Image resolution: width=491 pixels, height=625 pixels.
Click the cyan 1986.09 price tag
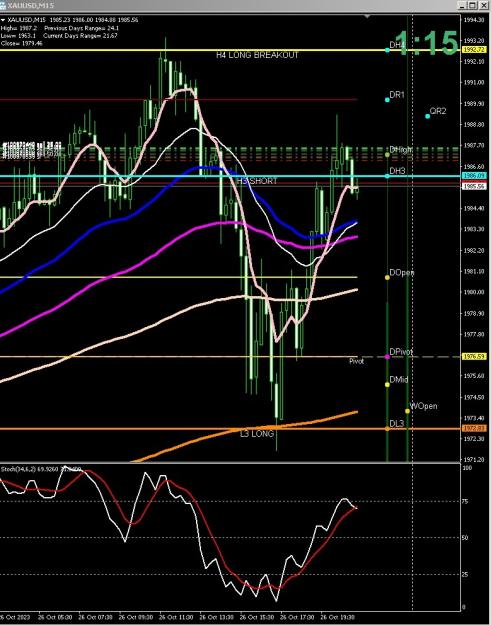tap(473, 176)
